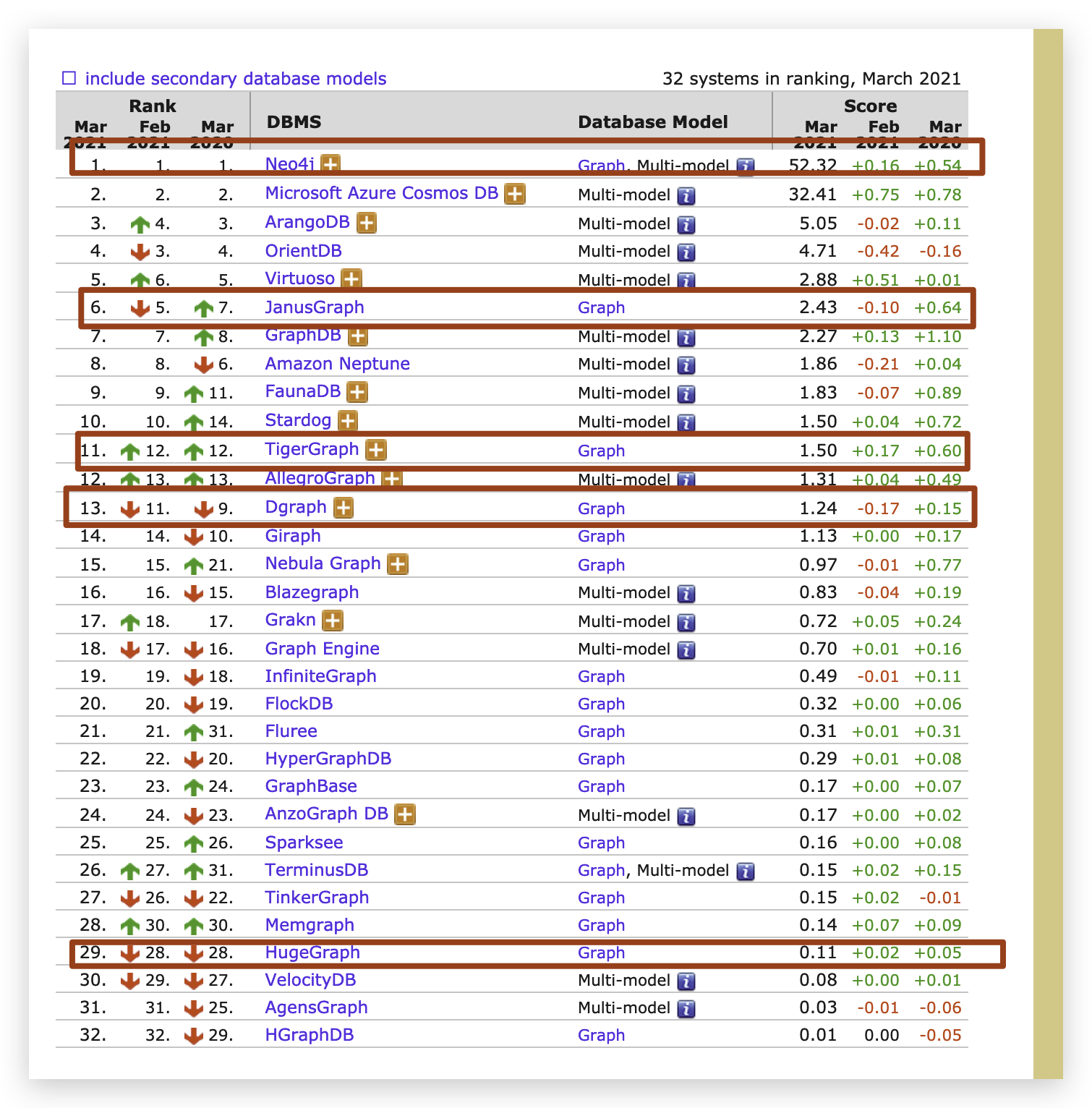Image resolution: width=1092 pixels, height=1108 pixels.
Task: Click the plus icon next to GraphDB
Action: [x=358, y=336]
